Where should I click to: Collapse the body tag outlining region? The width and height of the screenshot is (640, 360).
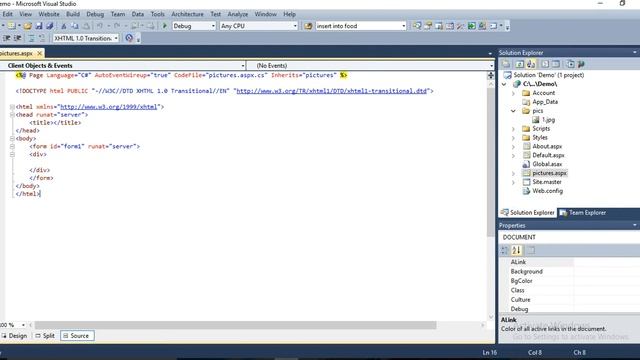(12, 139)
